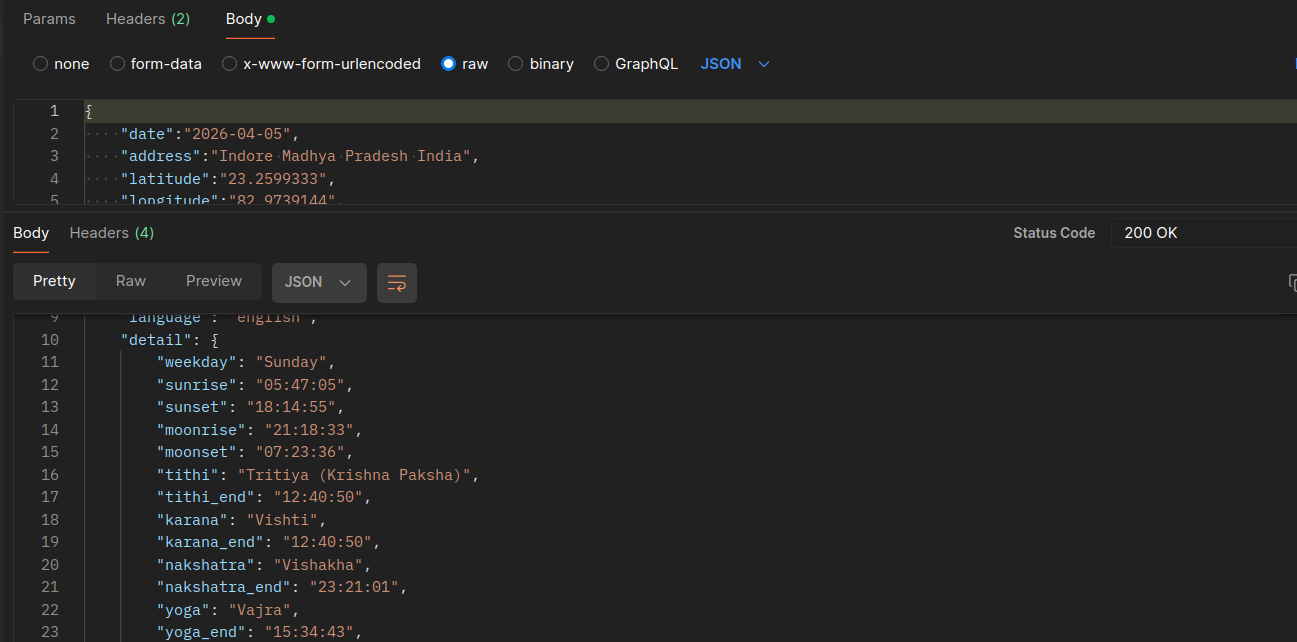Select the none body type radio

(x=41, y=64)
